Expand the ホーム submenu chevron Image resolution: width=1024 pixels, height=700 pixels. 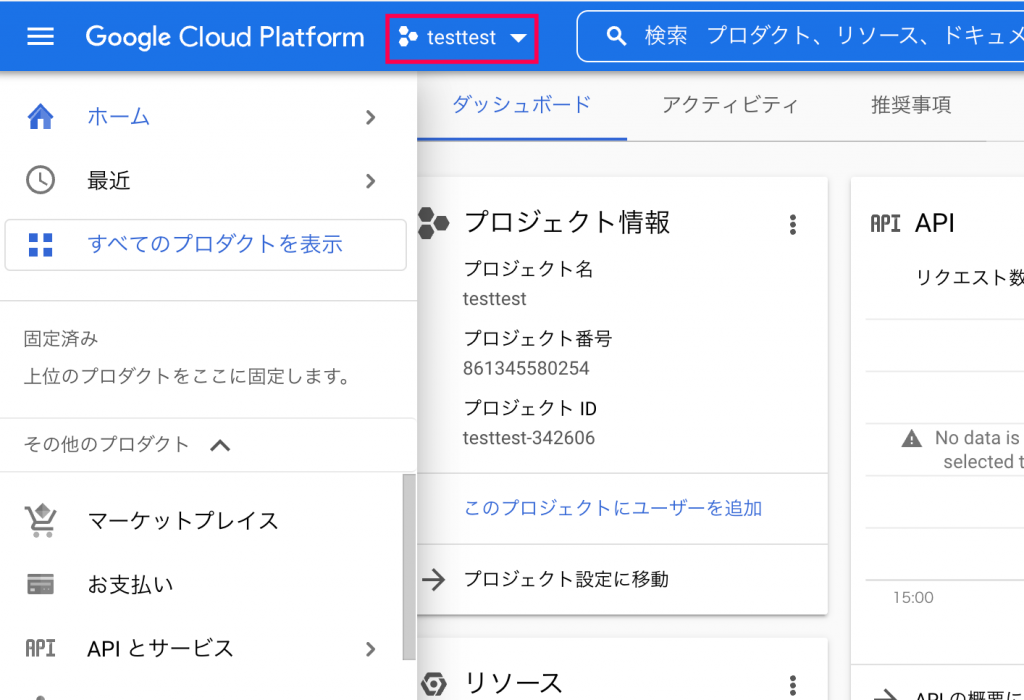click(x=370, y=118)
